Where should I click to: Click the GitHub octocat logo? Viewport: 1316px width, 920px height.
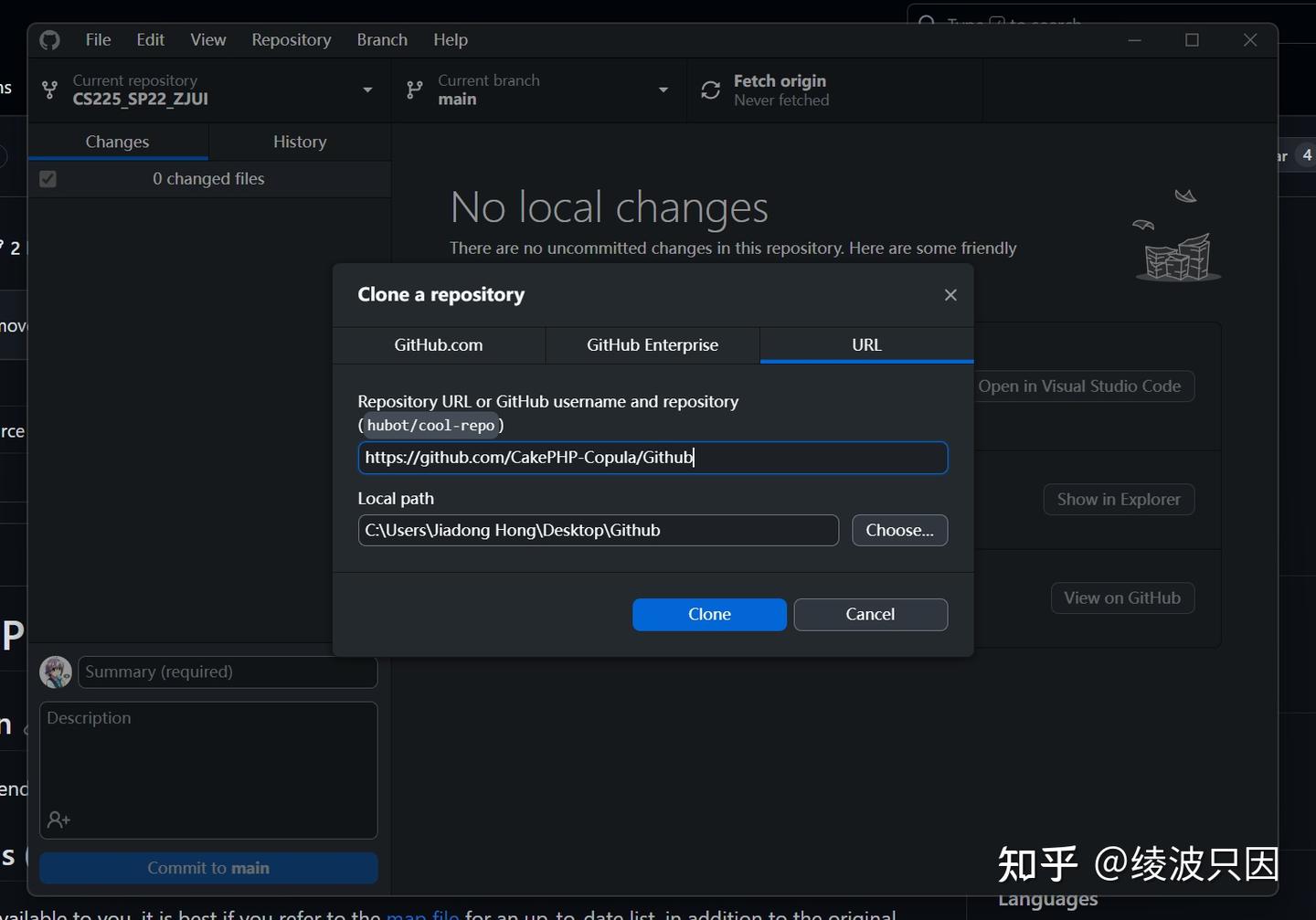(49, 39)
